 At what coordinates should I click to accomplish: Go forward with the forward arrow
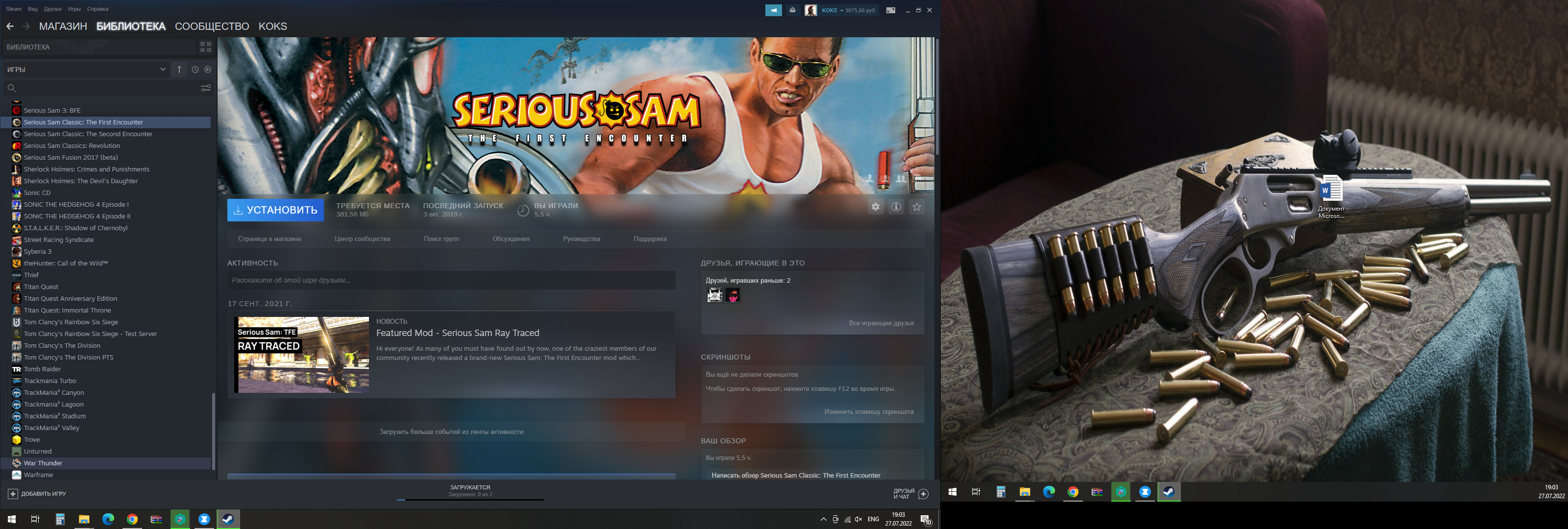[26, 26]
